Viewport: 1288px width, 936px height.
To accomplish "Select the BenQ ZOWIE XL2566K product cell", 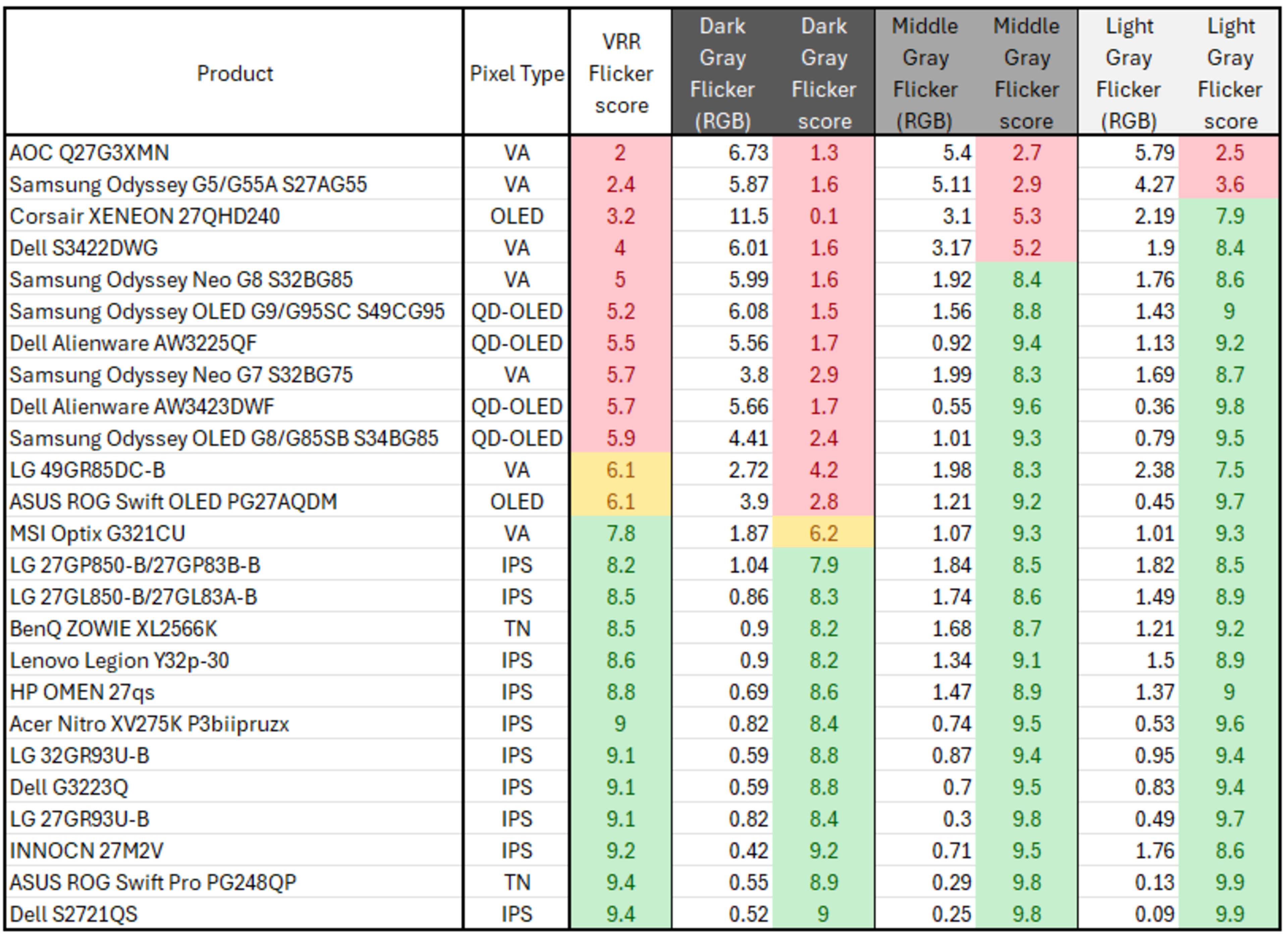I will point(114,629).
